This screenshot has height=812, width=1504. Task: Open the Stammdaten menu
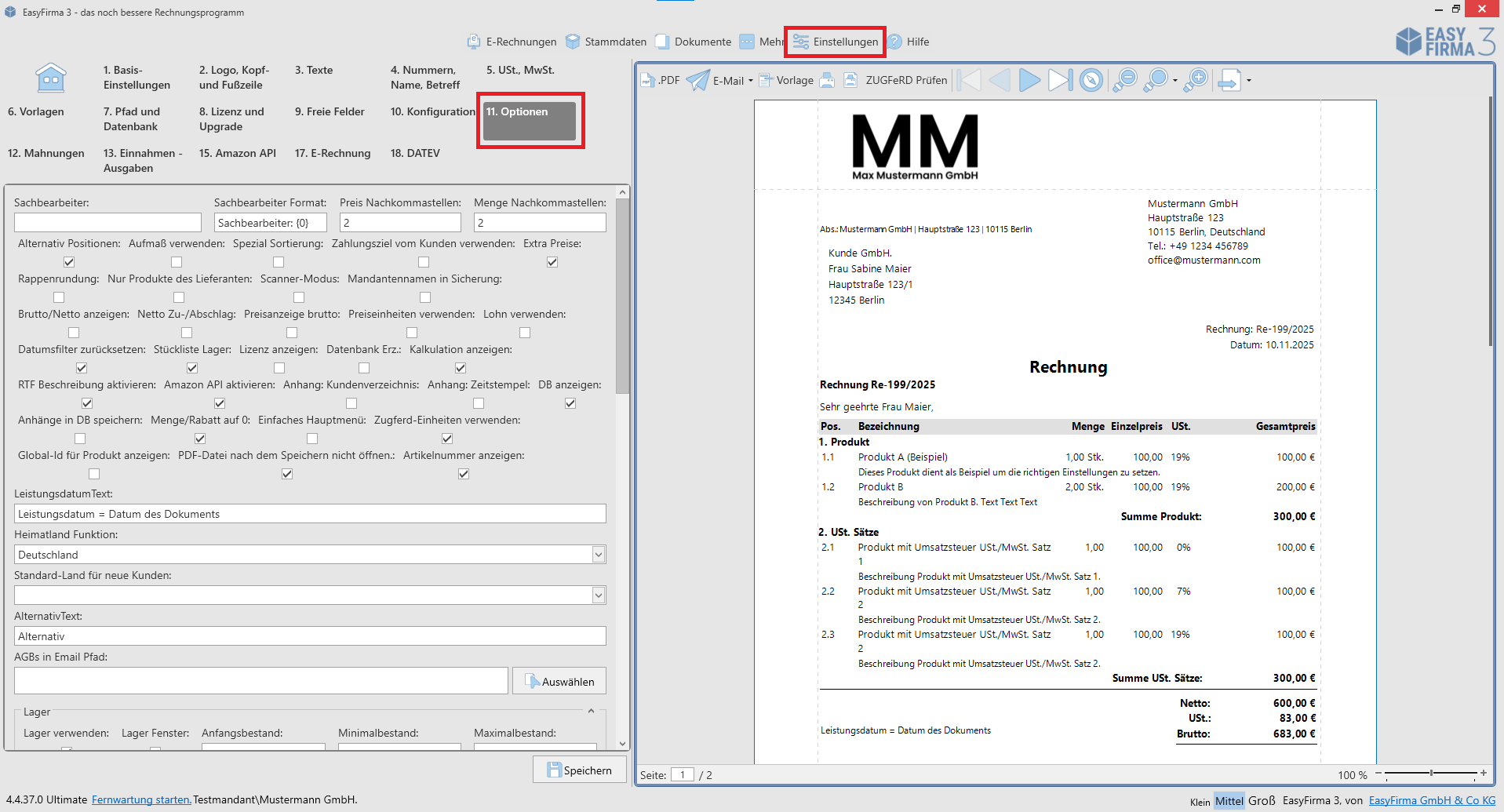tap(606, 42)
